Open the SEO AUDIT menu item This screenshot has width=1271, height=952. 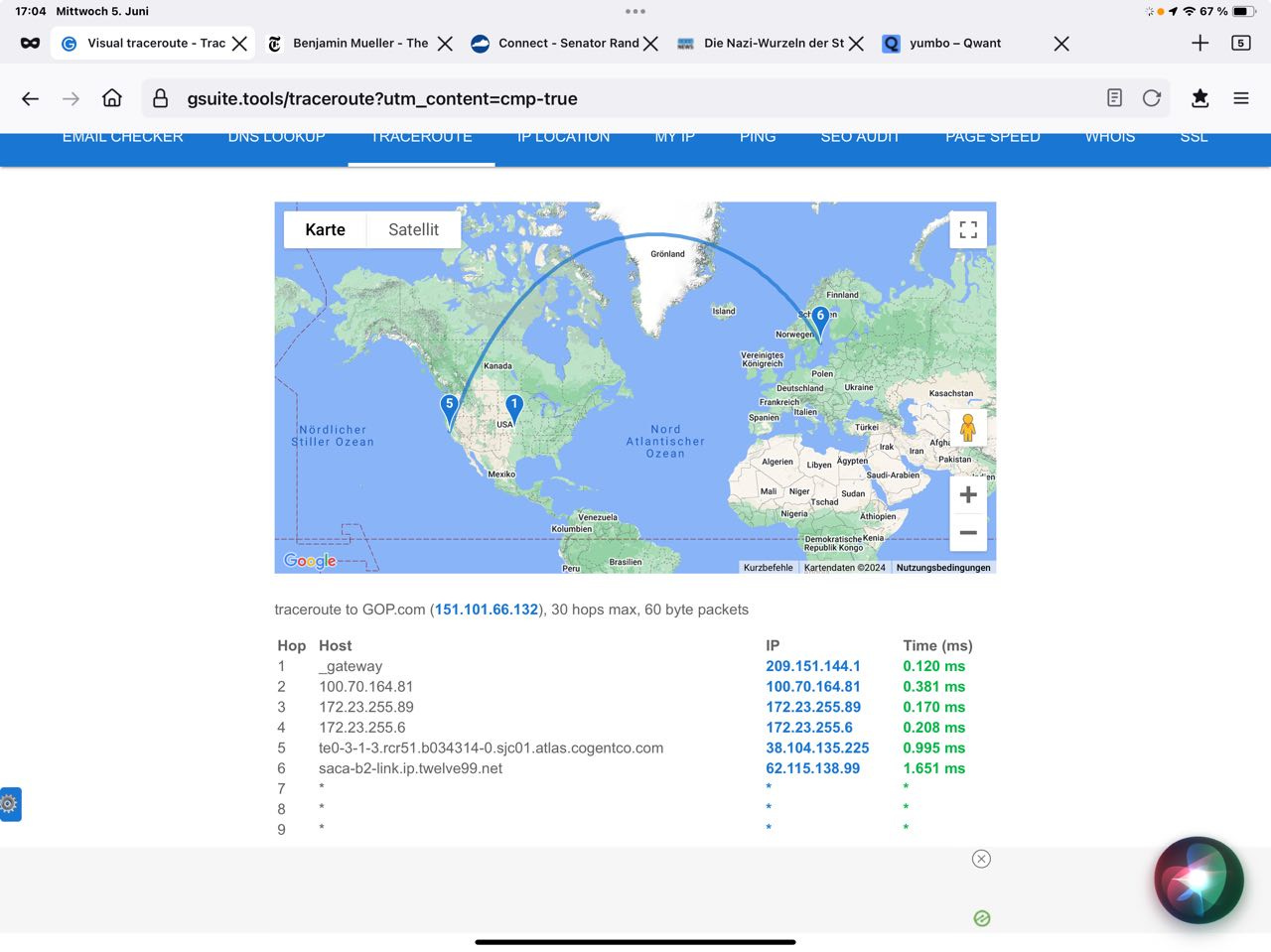click(x=860, y=137)
